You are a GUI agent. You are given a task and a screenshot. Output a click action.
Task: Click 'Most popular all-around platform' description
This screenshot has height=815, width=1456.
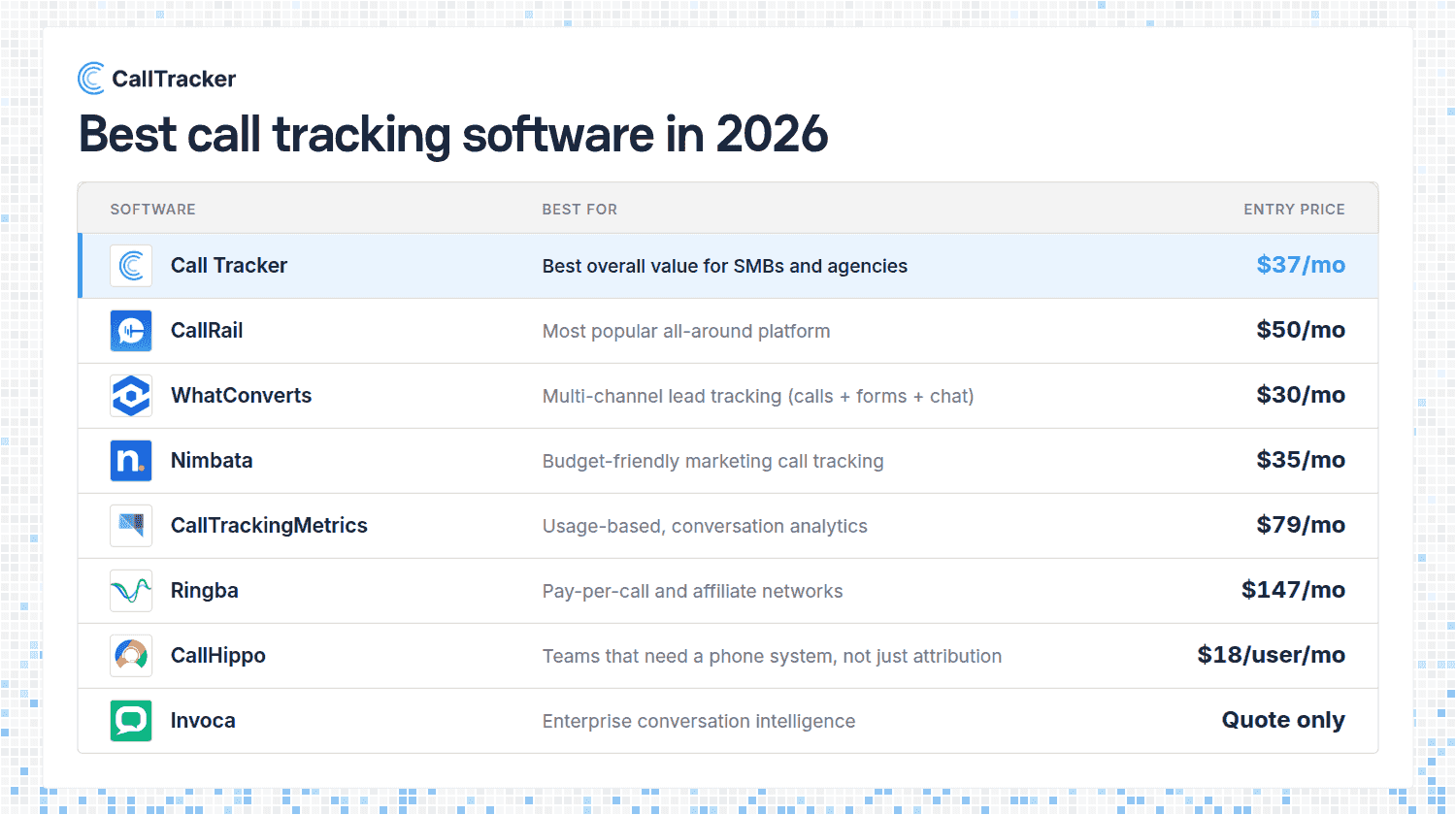686,332
